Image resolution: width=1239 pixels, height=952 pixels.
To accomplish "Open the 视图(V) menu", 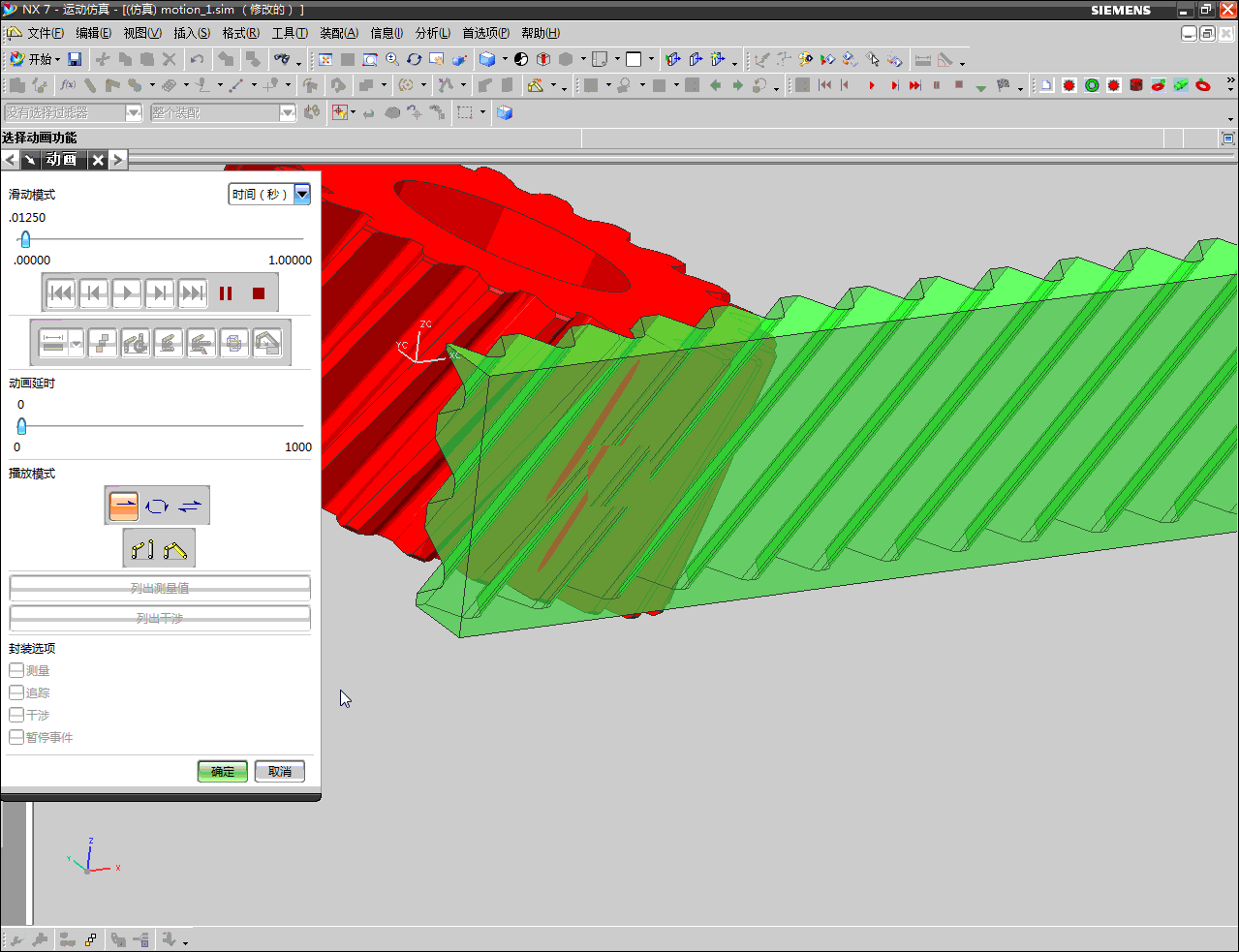I will 142,33.
